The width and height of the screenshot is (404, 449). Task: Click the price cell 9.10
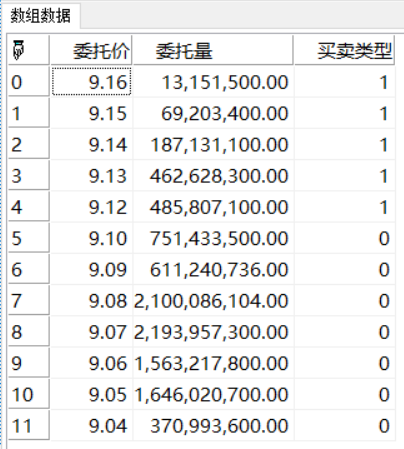(x=91, y=238)
